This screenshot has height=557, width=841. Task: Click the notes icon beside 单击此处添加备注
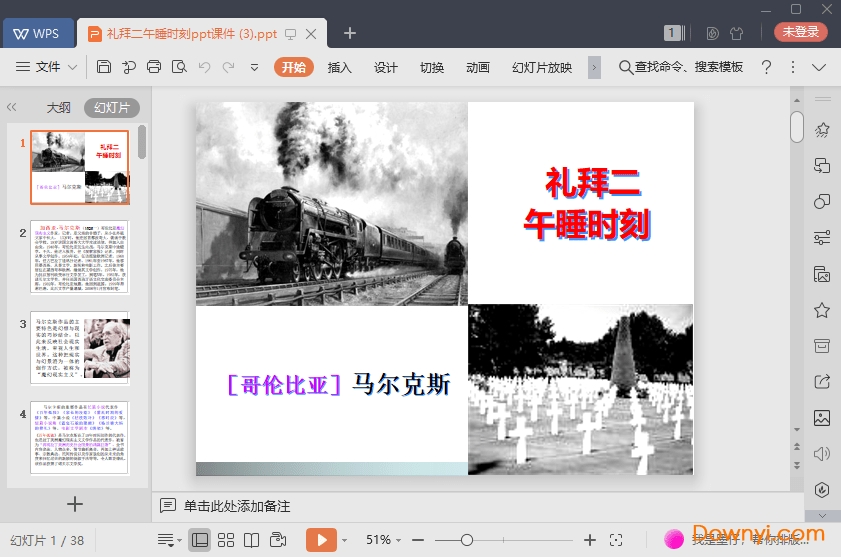click(168, 505)
